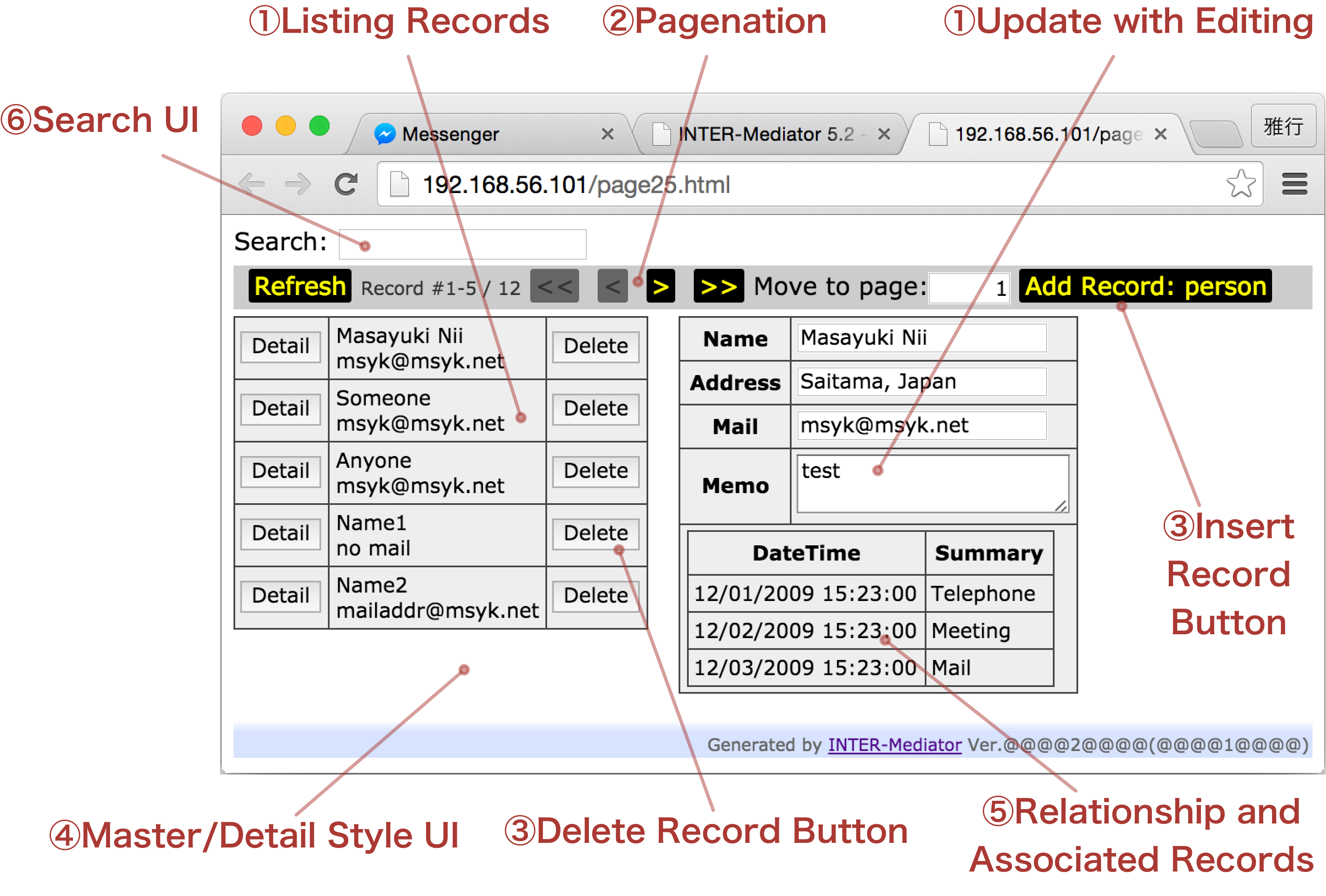Click the yellow window minimize button
The image size is (1326, 896).
click(285, 126)
